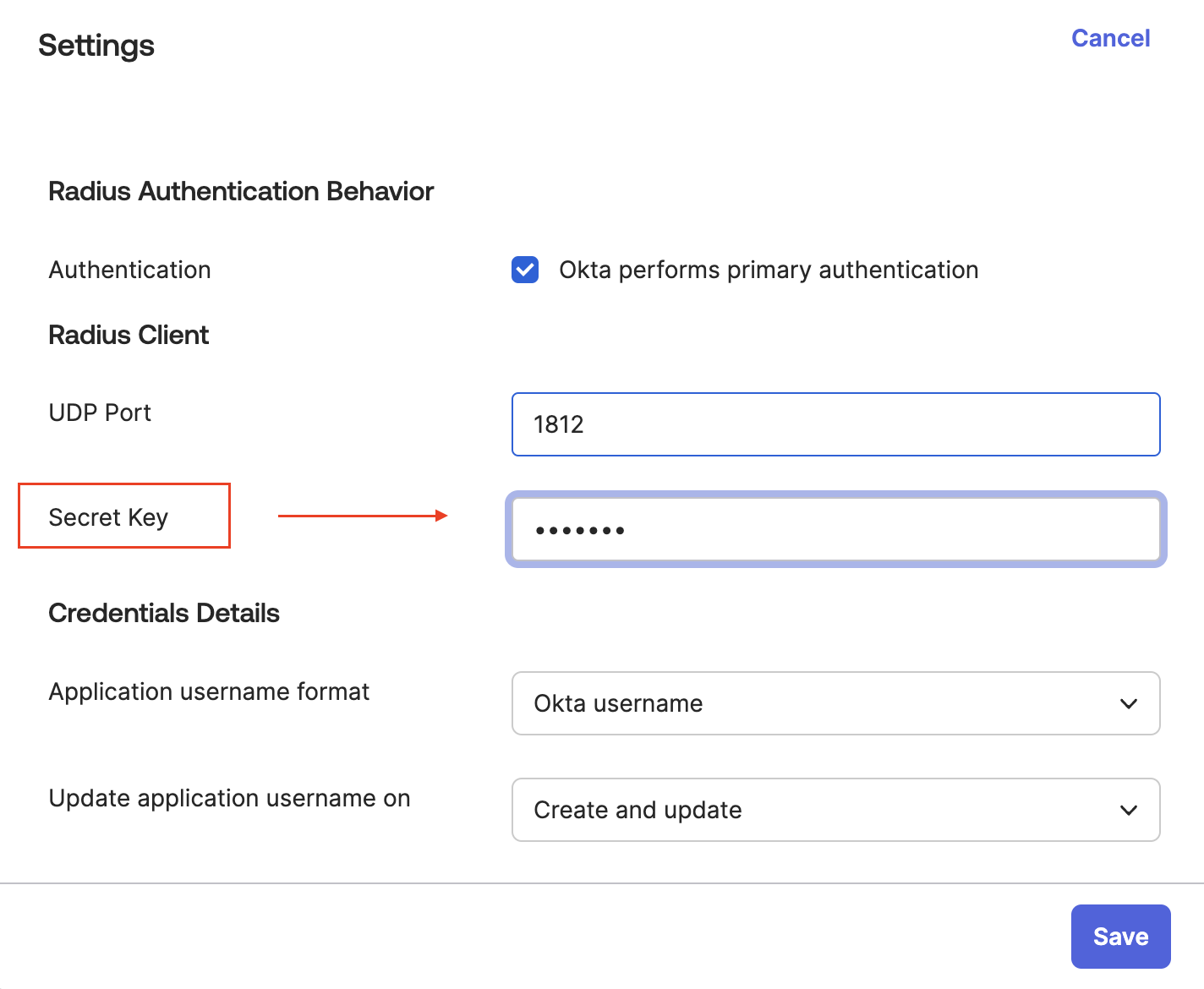Click the chevron arrow in Create and update dropdown
1204x989 pixels.
pyautogui.click(x=1128, y=810)
